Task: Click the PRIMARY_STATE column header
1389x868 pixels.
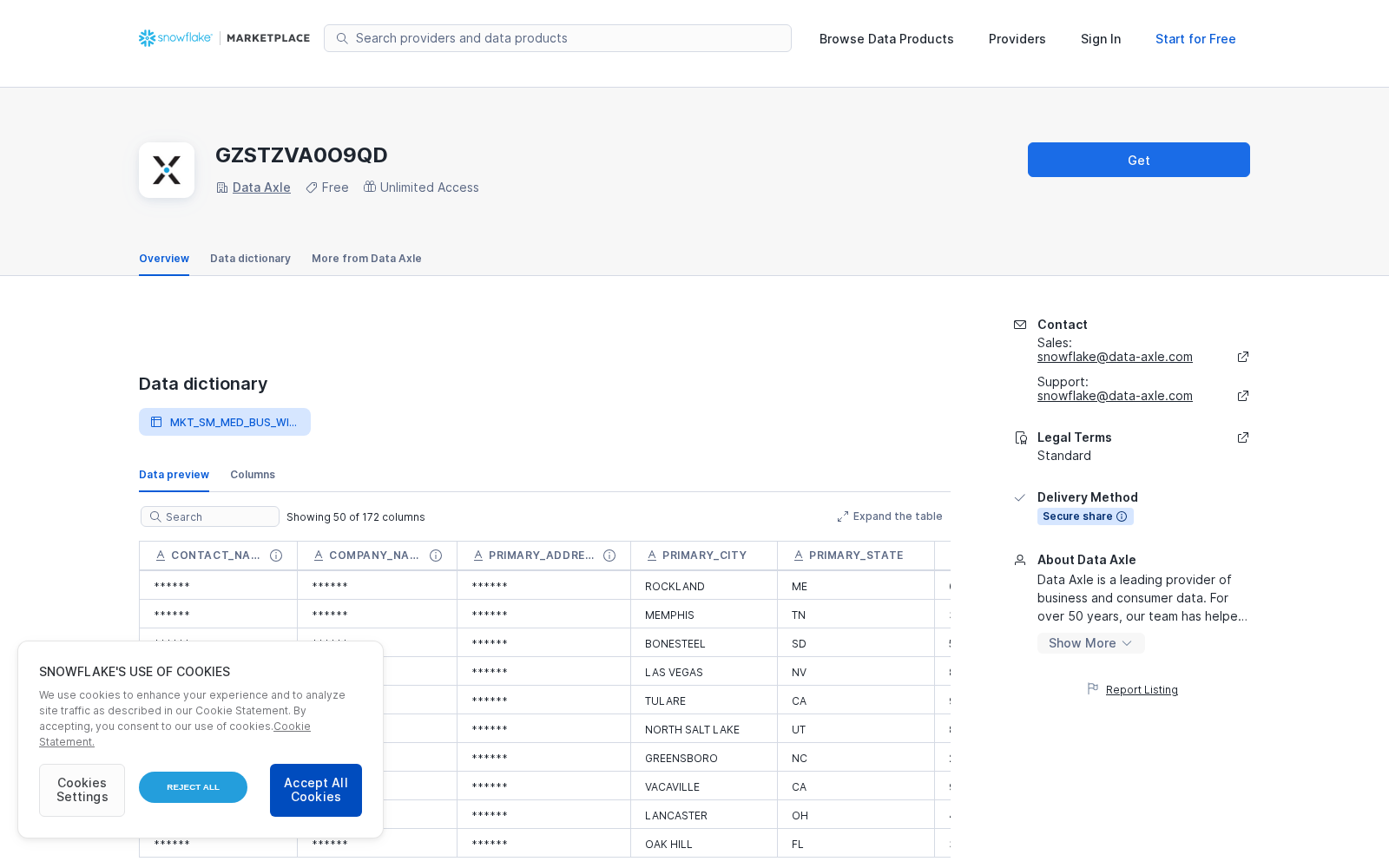Action: [856, 556]
